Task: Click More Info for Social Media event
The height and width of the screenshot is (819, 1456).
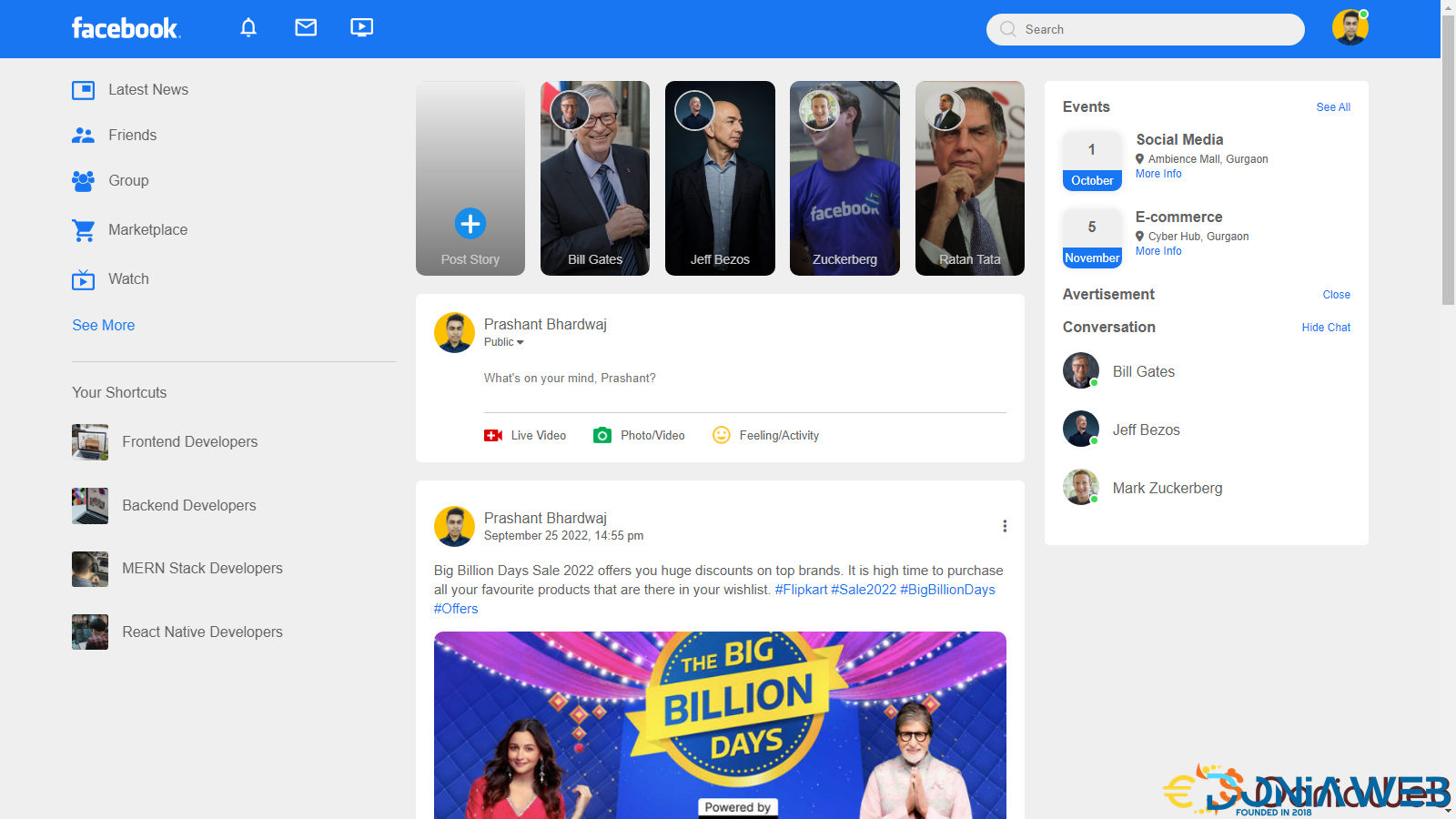Action: pyautogui.click(x=1158, y=174)
